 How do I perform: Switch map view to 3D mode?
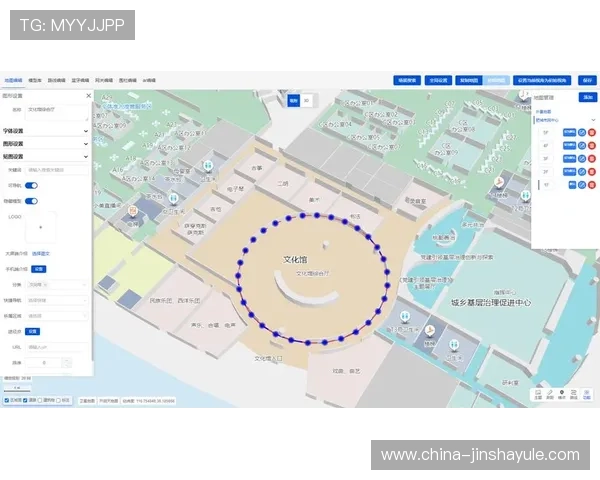coord(307,101)
